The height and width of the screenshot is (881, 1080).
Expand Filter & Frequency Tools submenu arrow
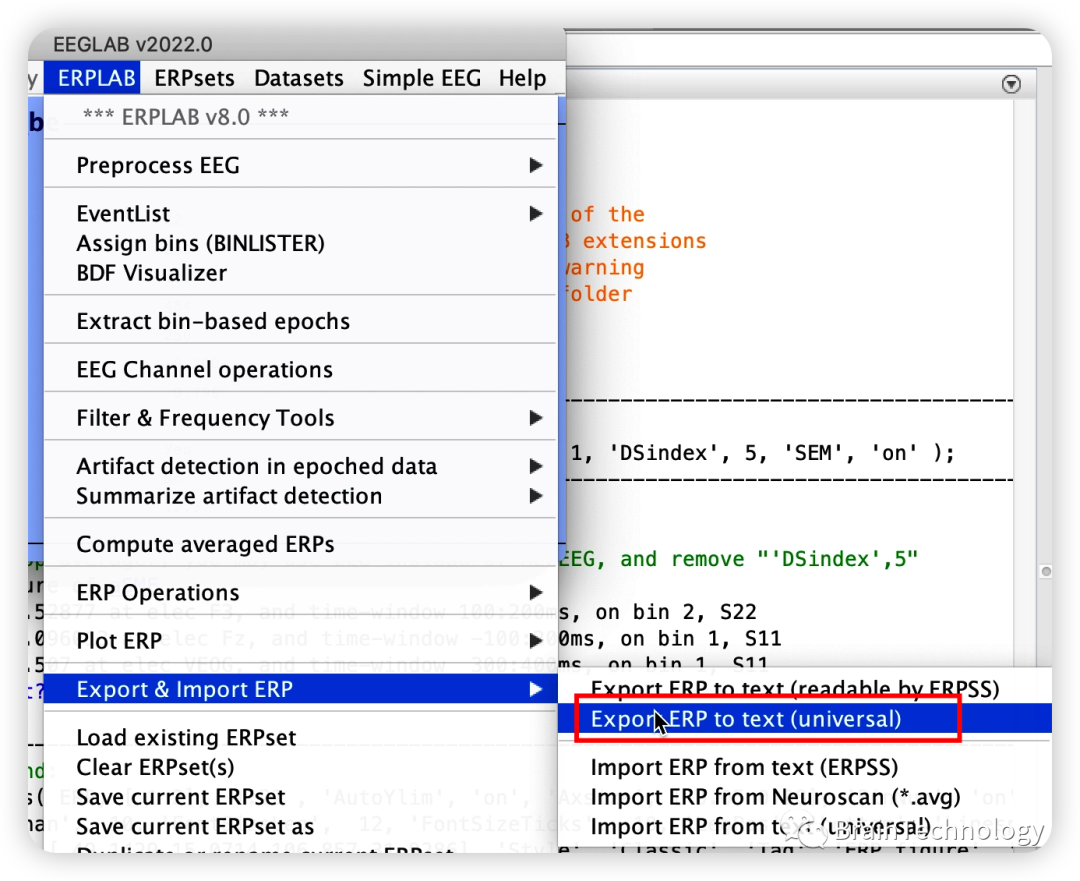click(x=536, y=418)
